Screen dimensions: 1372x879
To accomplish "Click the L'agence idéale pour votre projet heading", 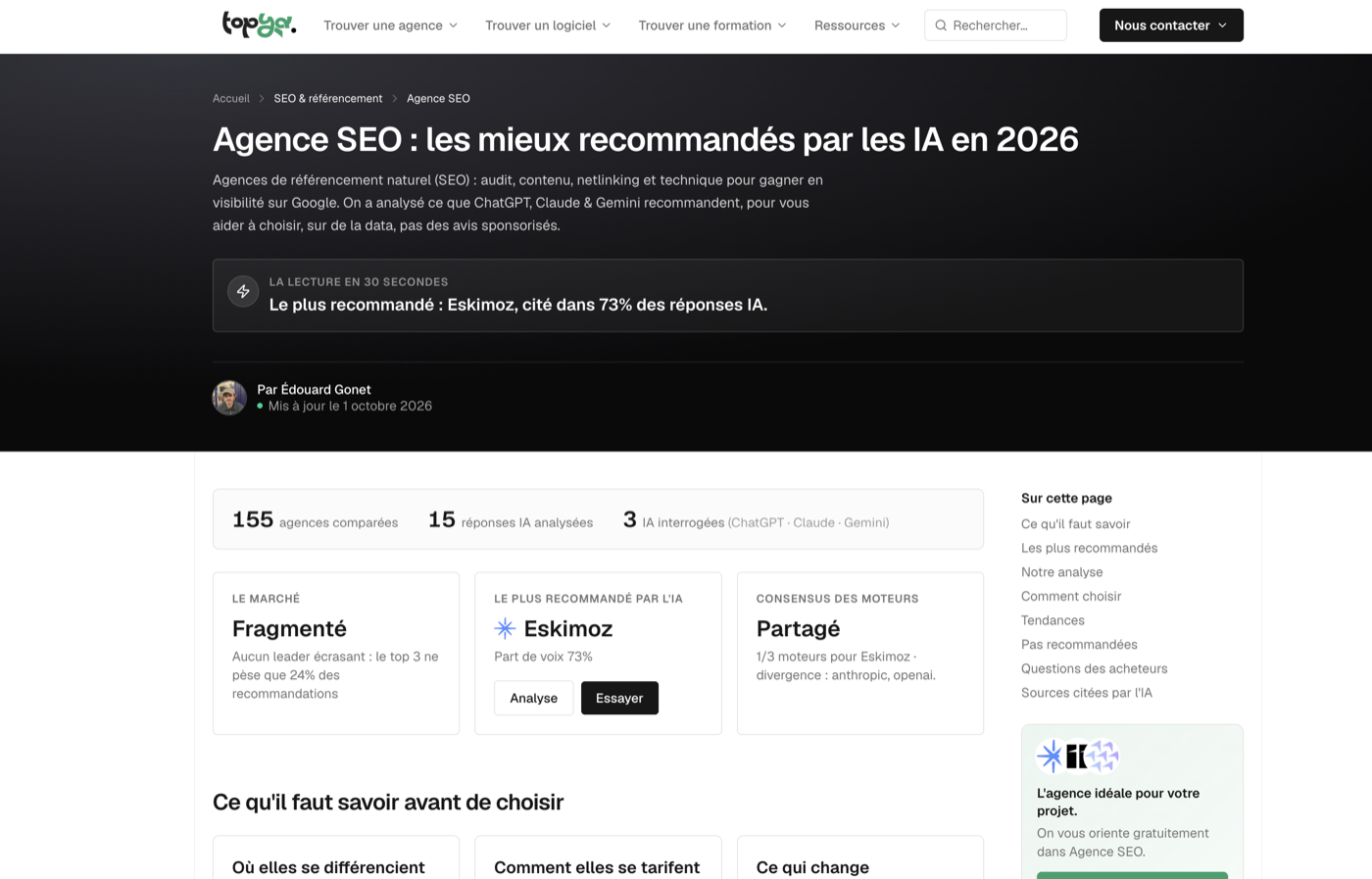I will pyautogui.click(x=1118, y=802).
